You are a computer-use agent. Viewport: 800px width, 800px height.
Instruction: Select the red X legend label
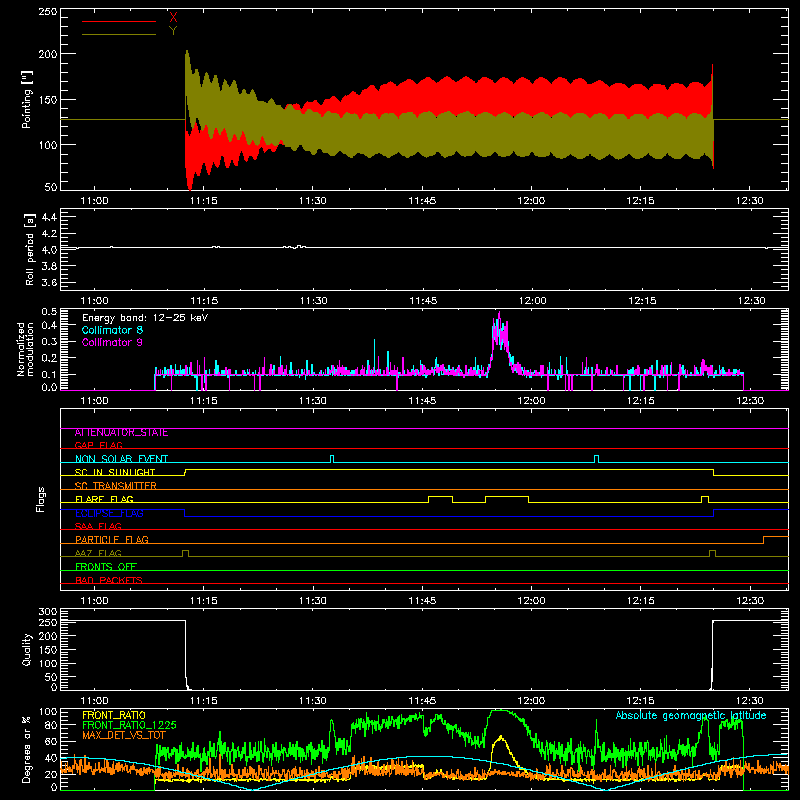(x=173, y=17)
